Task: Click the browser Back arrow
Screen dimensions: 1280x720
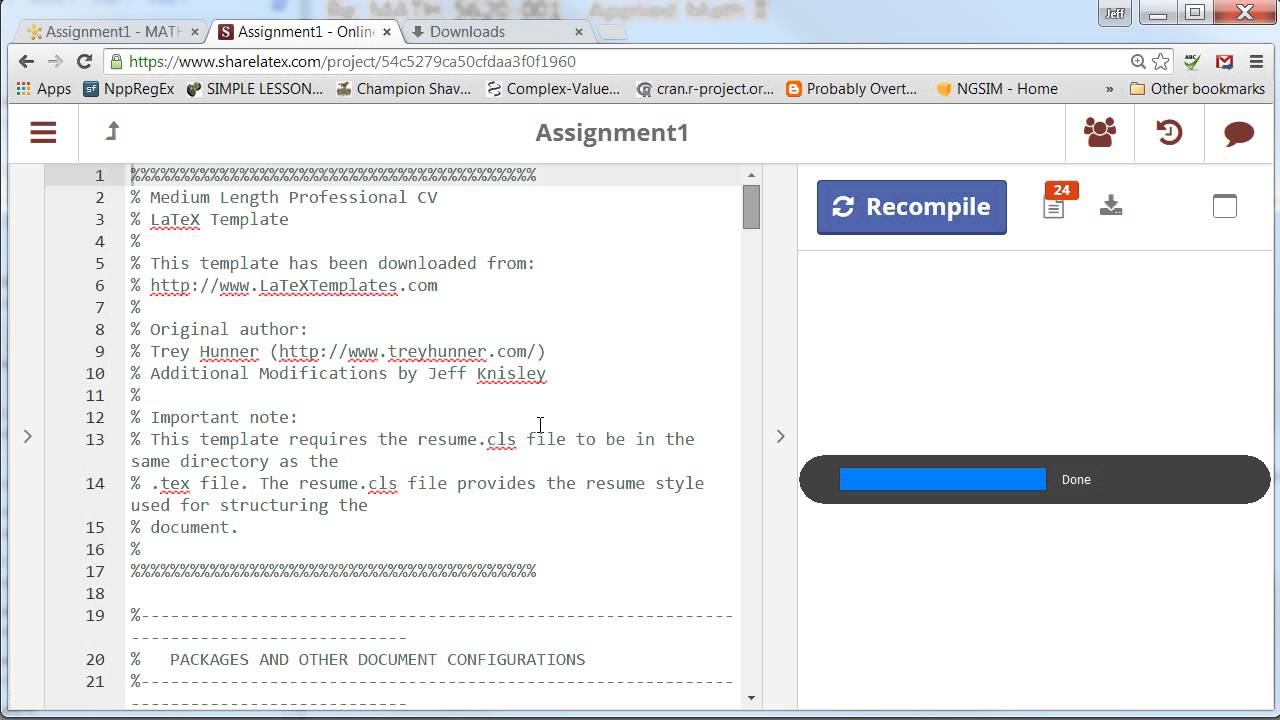Action: 27,61
